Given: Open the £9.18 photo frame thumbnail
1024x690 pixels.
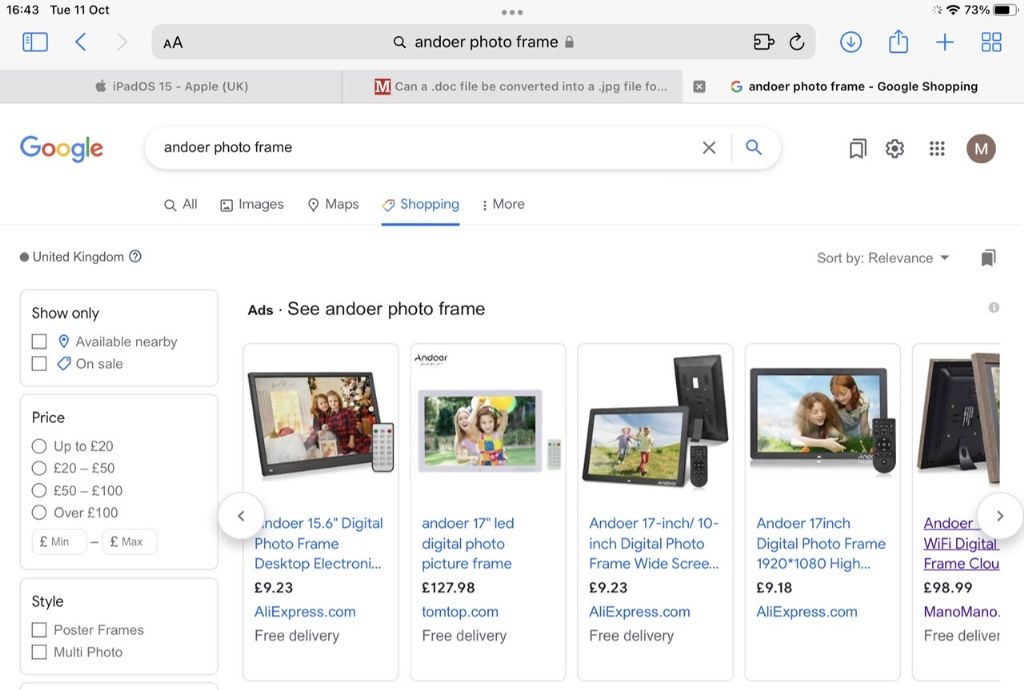Looking at the screenshot, I should 822,422.
